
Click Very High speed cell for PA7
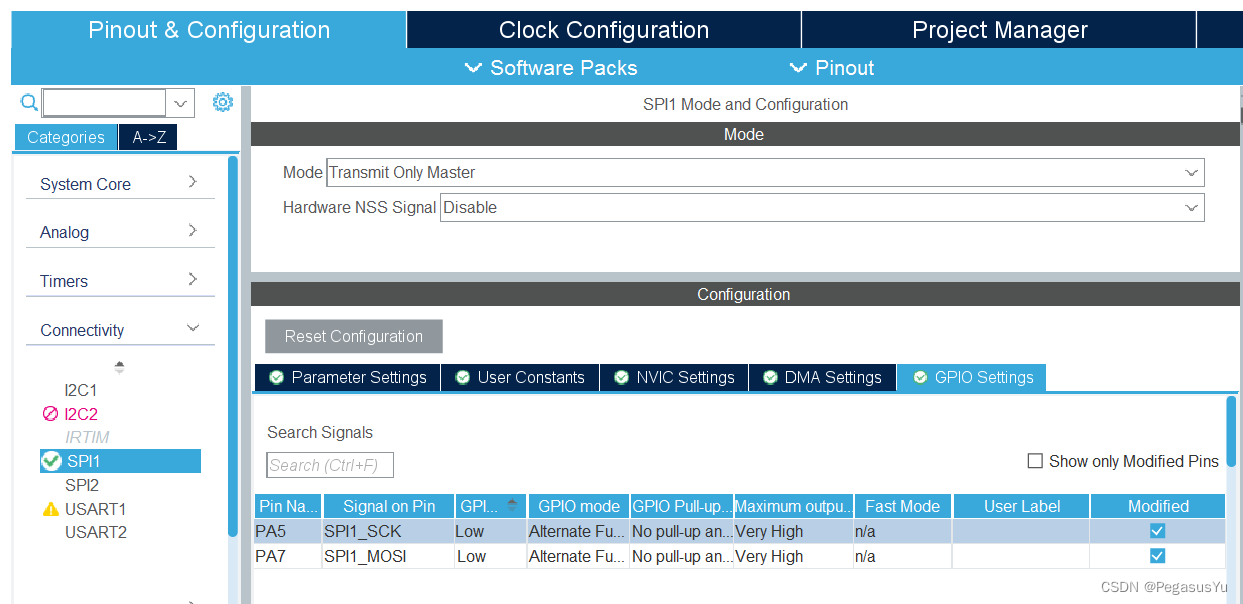click(x=794, y=555)
